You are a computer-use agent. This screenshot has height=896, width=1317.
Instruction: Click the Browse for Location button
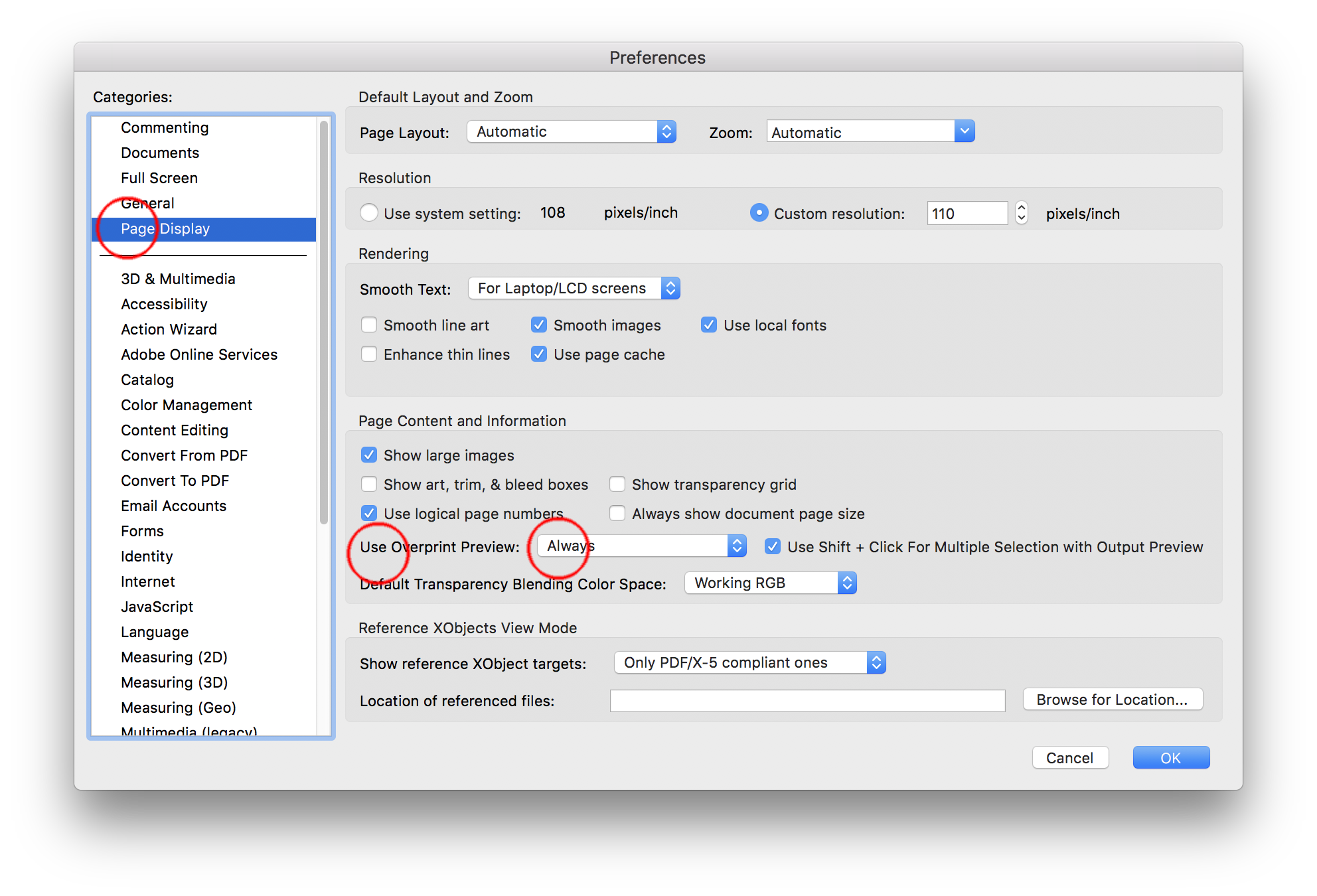pyautogui.click(x=1112, y=699)
